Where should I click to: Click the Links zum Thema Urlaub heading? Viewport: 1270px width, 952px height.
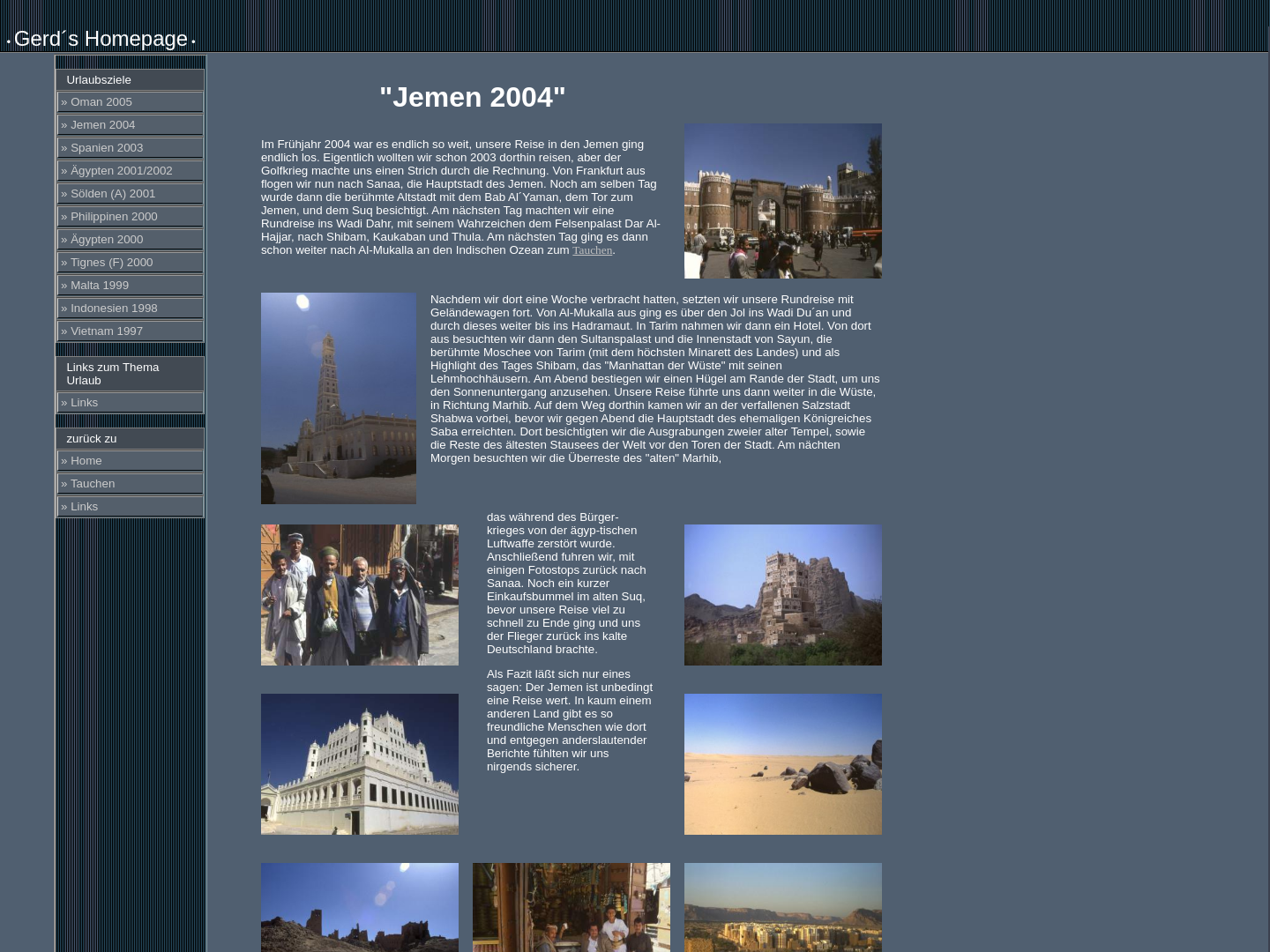point(131,374)
